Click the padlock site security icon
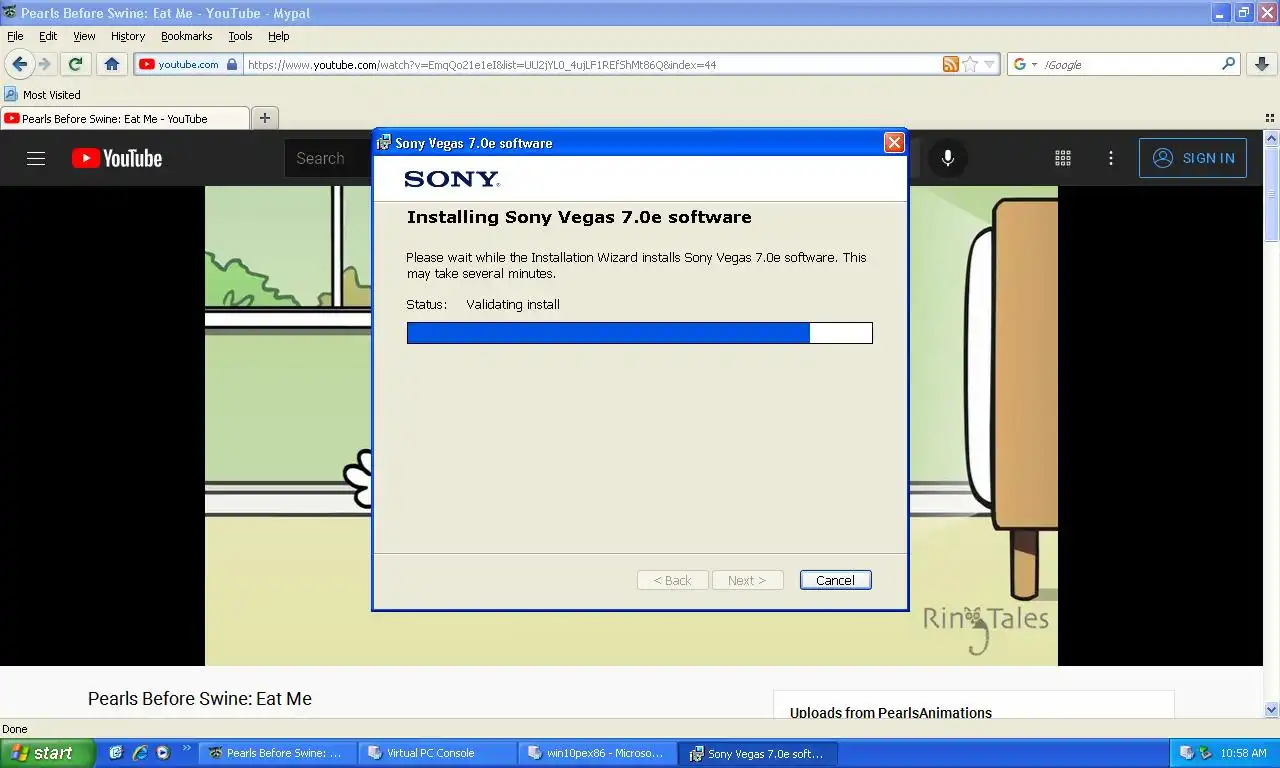The height and width of the screenshot is (768, 1280). click(232, 64)
